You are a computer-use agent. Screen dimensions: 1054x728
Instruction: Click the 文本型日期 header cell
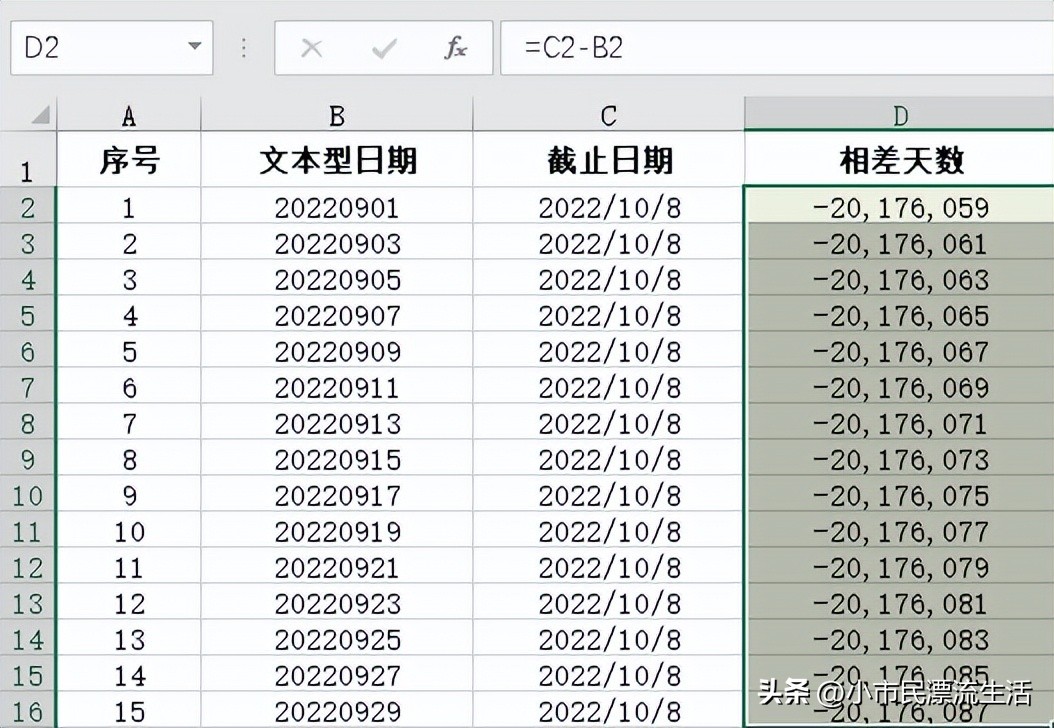tap(337, 159)
